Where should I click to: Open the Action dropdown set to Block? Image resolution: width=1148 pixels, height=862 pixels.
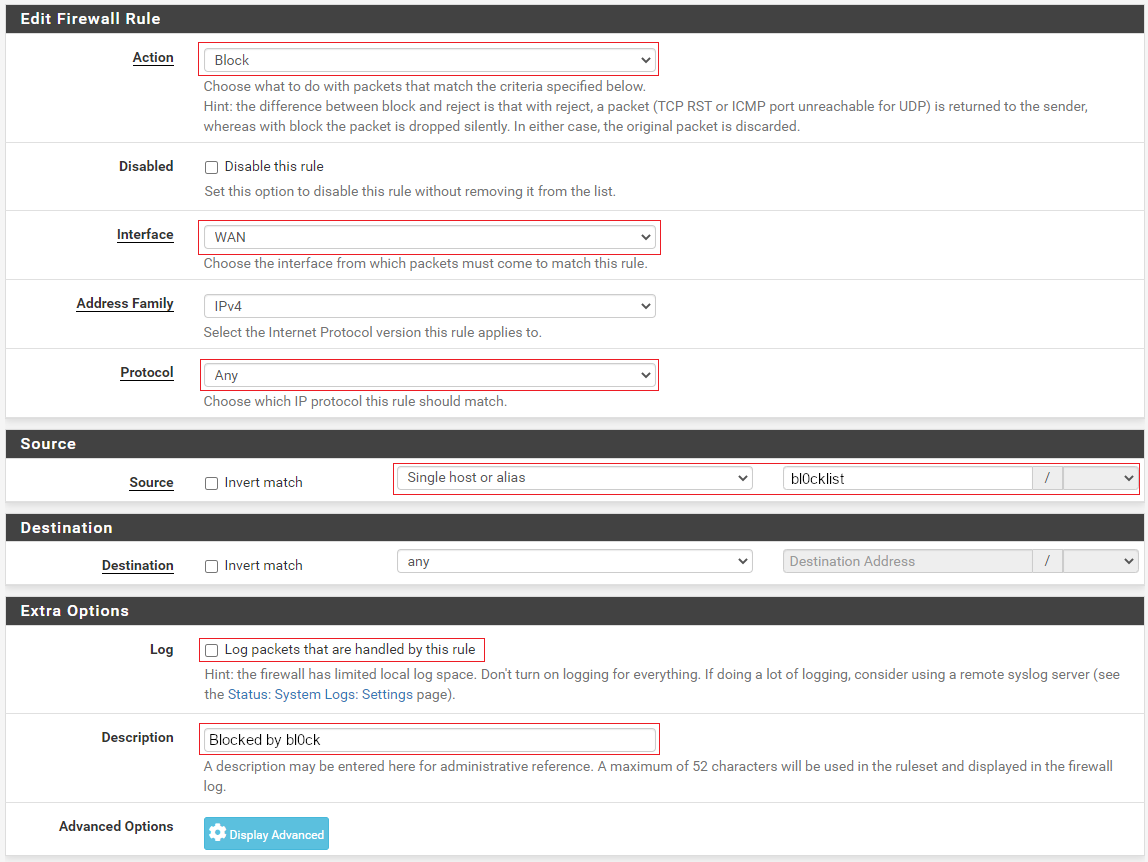click(x=429, y=60)
